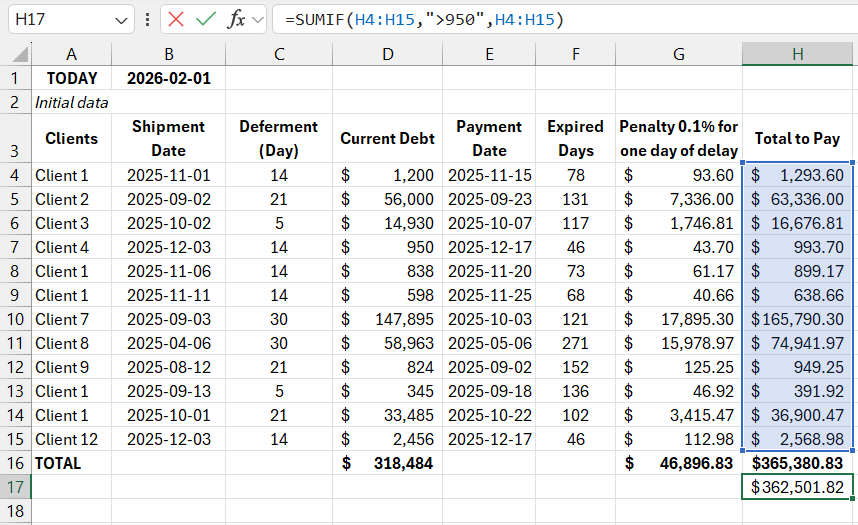Select column H header

coord(797,54)
